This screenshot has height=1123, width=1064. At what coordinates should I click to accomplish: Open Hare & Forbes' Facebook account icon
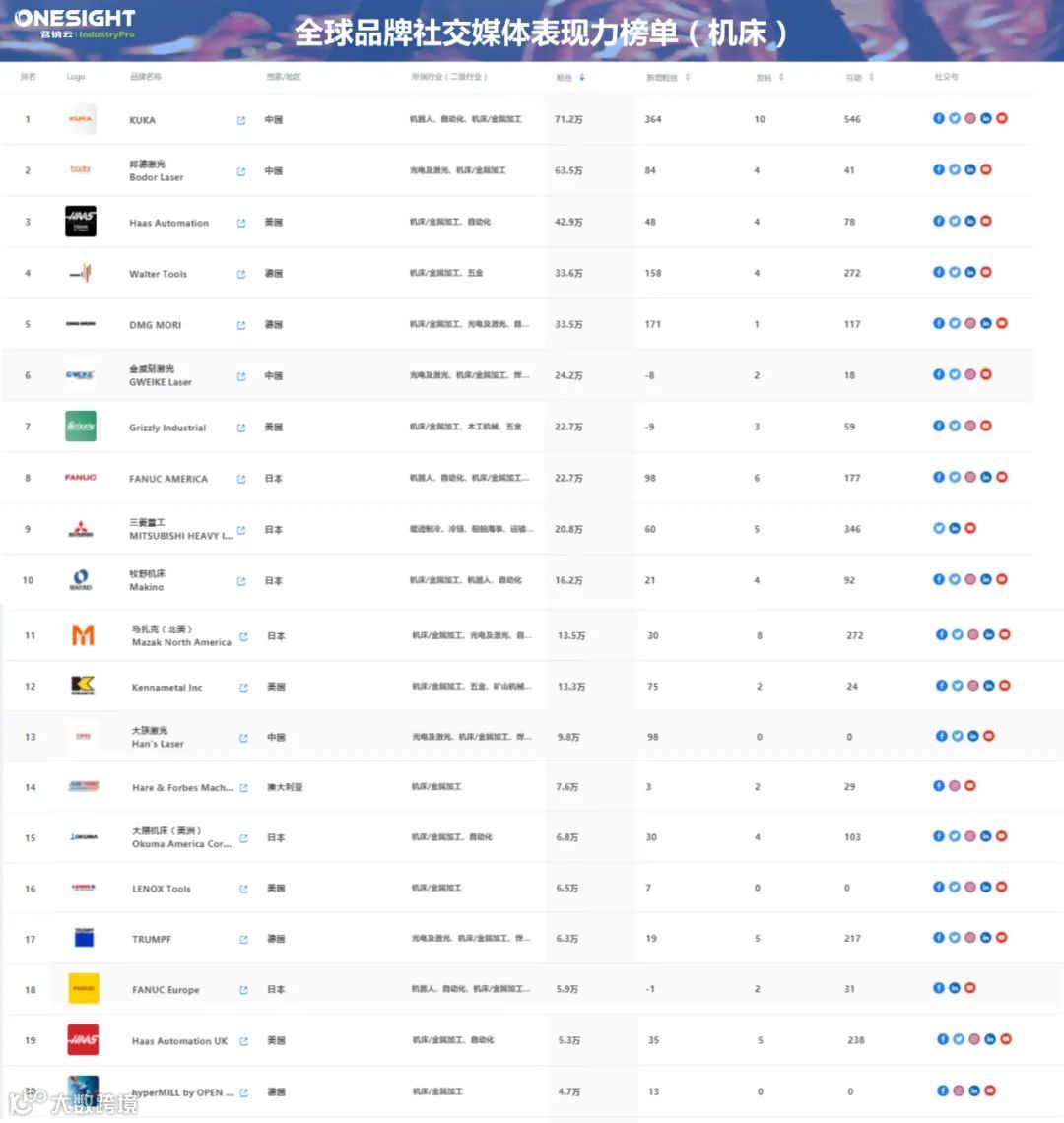939,786
